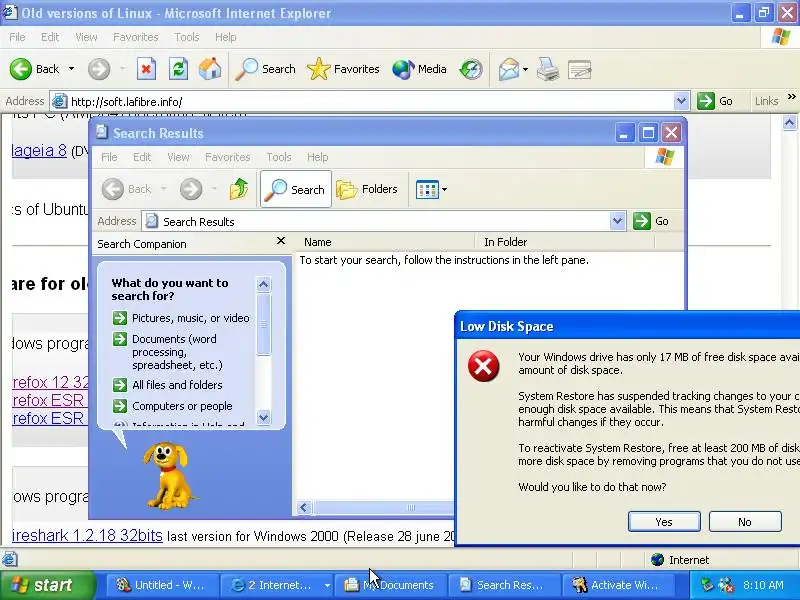Click the Back button in Search Results window
This screenshot has width=800, height=600.
pos(127,189)
